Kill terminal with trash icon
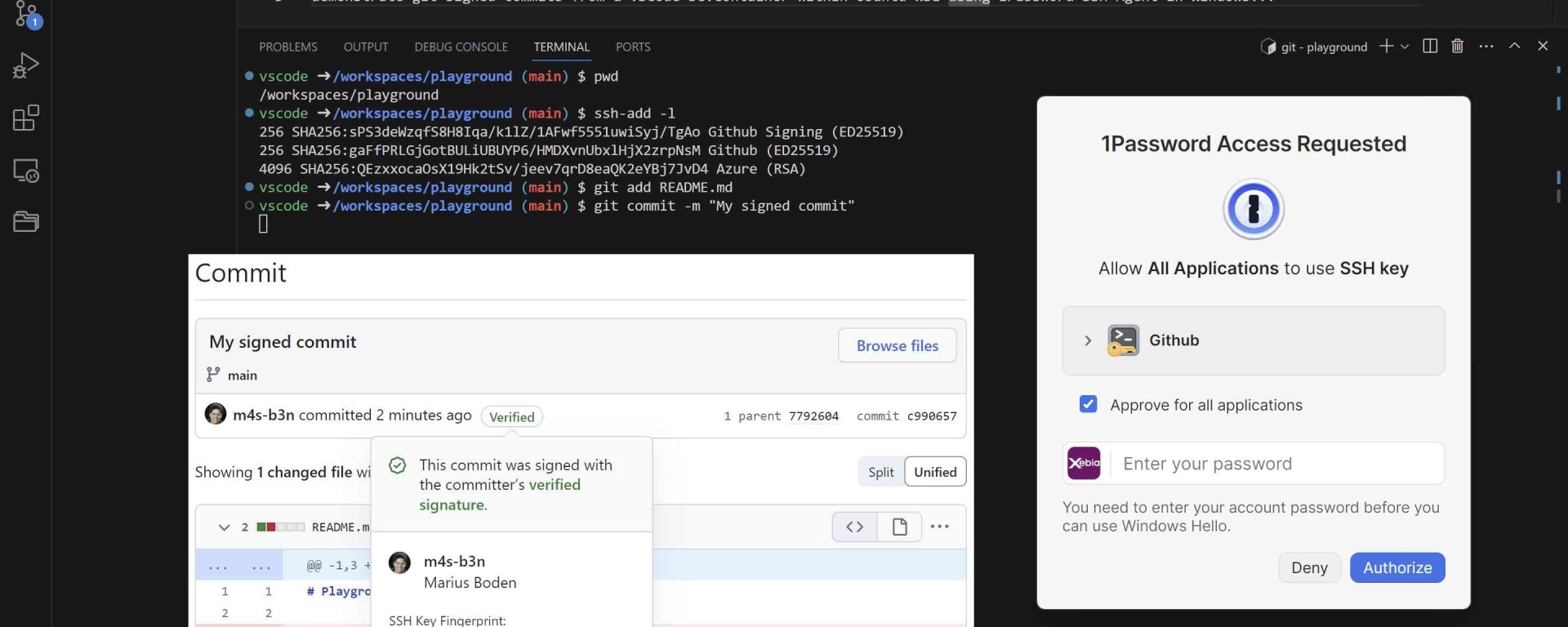 [1457, 47]
